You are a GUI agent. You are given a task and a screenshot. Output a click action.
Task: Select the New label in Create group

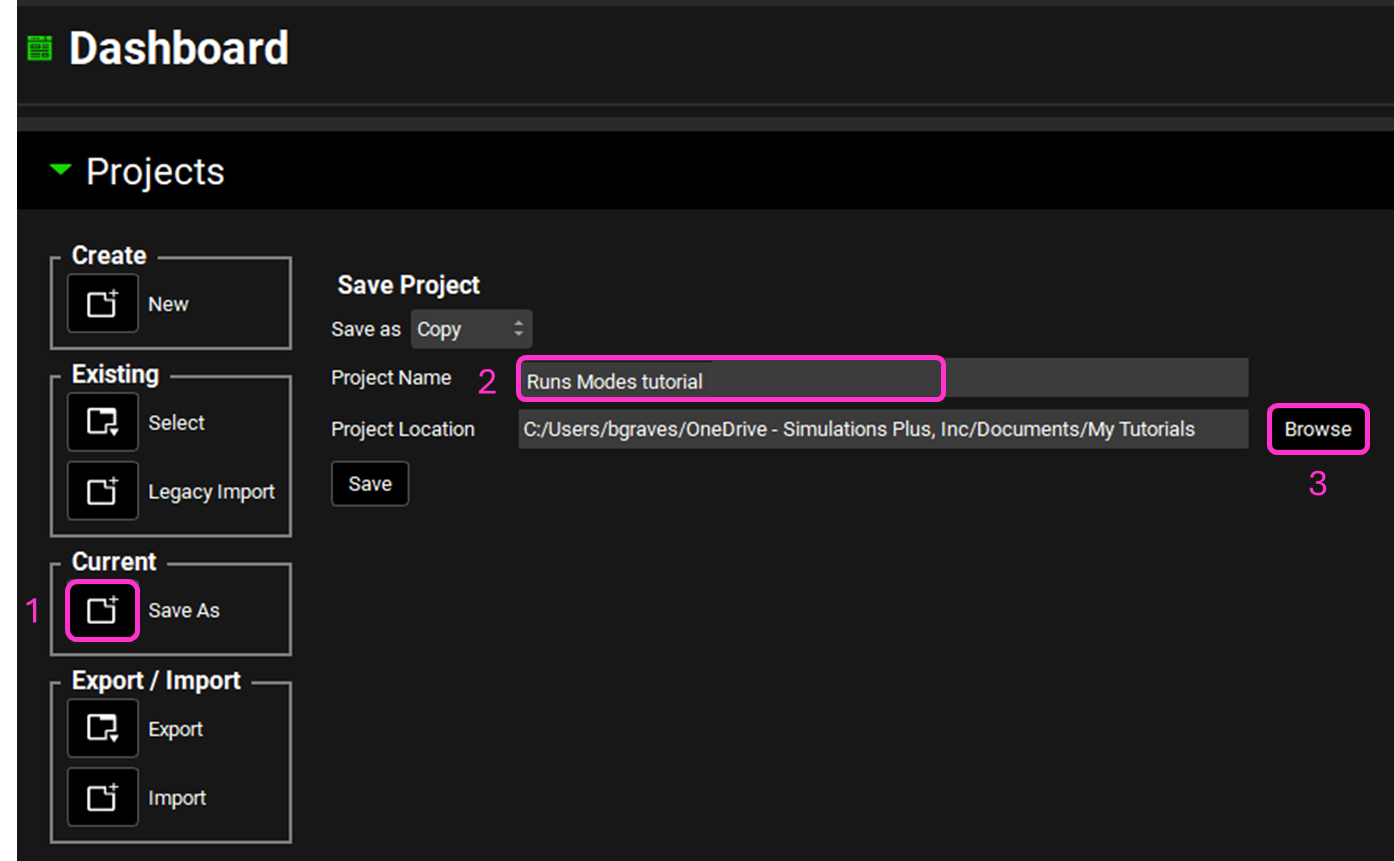[168, 304]
